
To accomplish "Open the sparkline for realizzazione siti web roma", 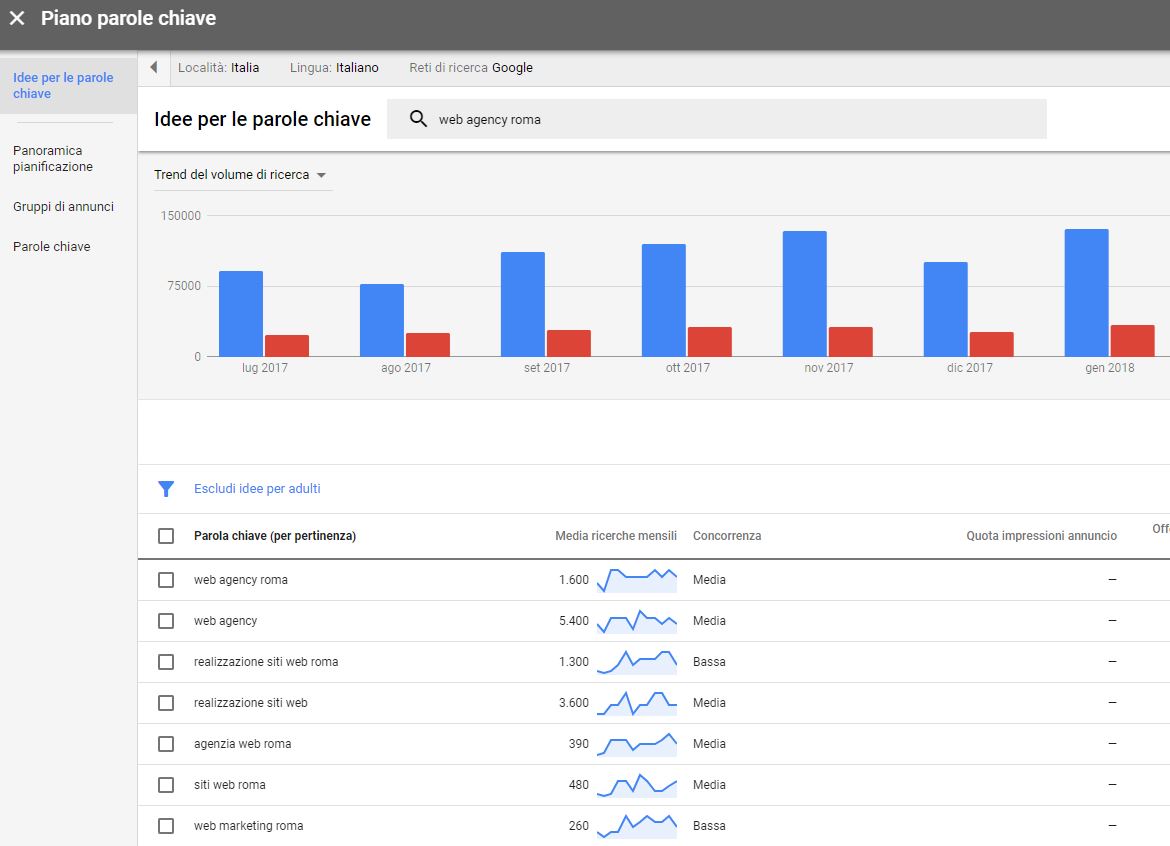I will 636,662.
